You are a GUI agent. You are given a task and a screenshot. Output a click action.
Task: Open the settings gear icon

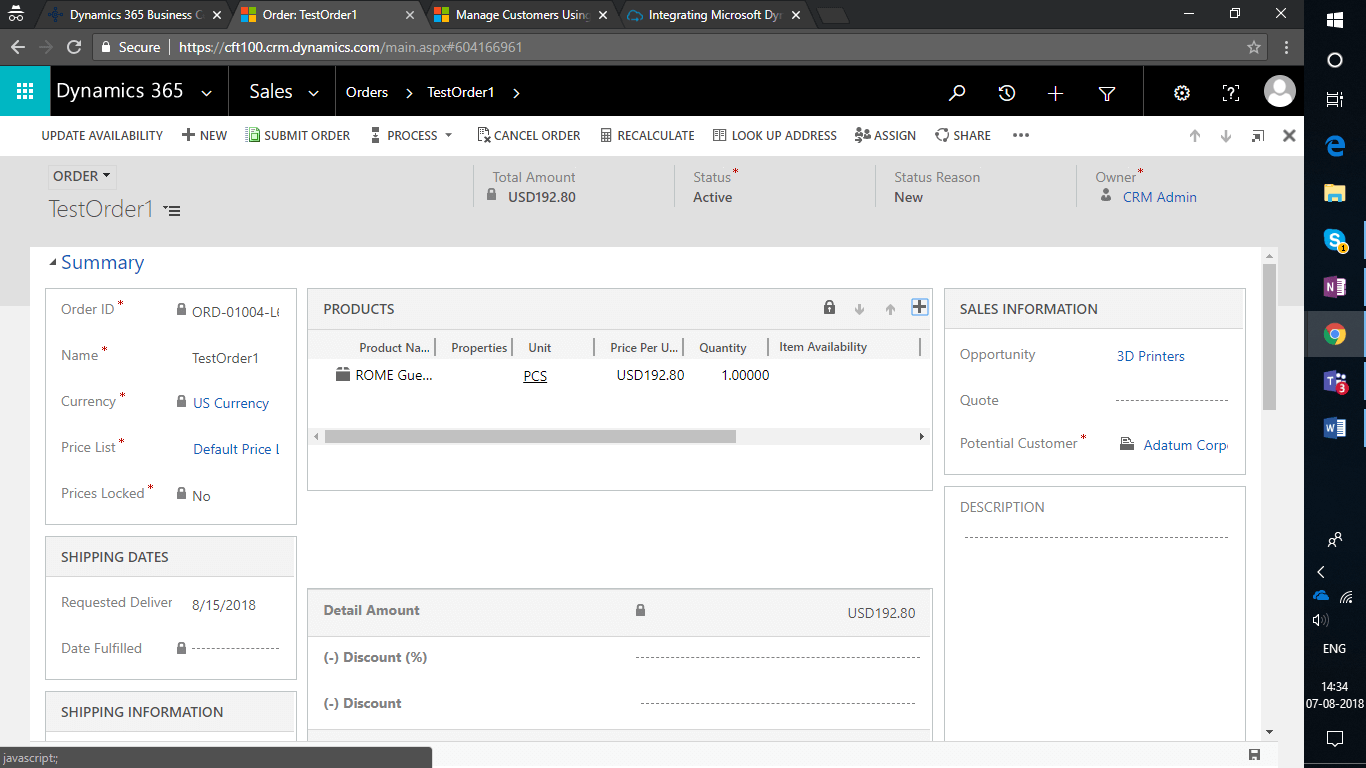pyautogui.click(x=1182, y=93)
